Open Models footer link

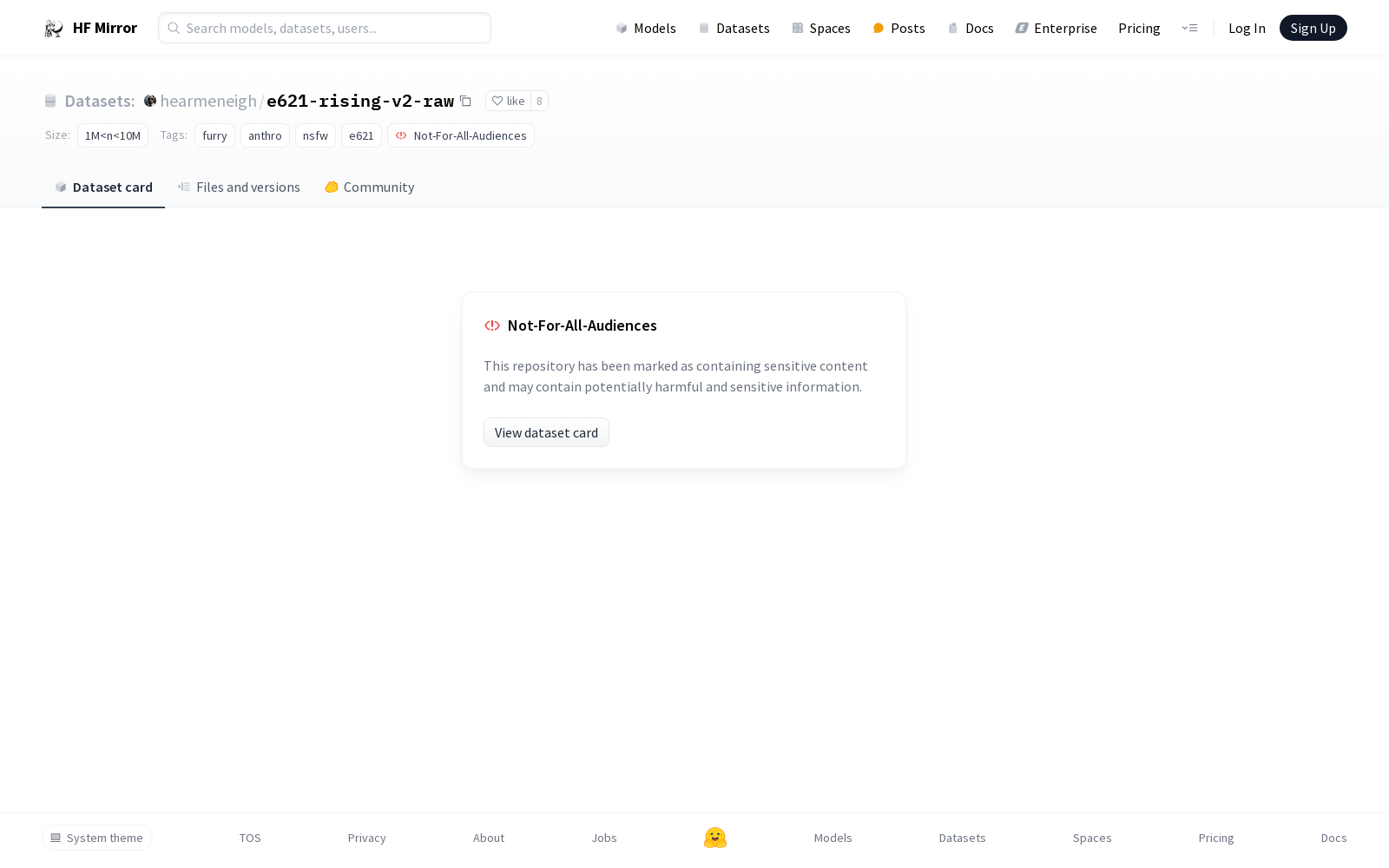[833, 838]
